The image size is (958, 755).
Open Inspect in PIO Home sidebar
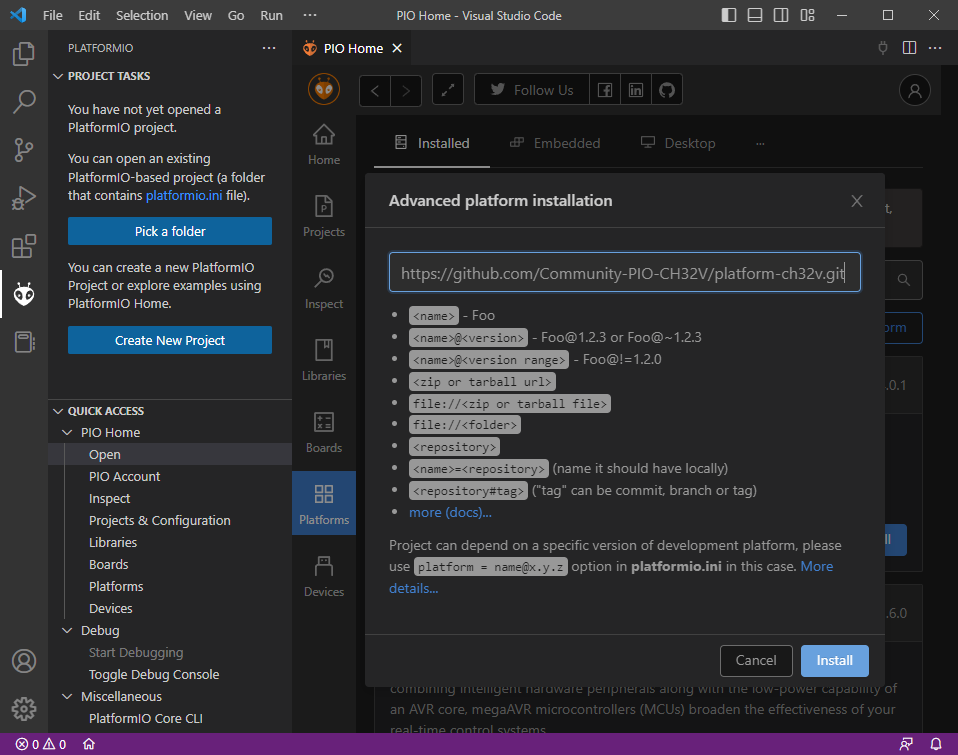click(324, 288)
